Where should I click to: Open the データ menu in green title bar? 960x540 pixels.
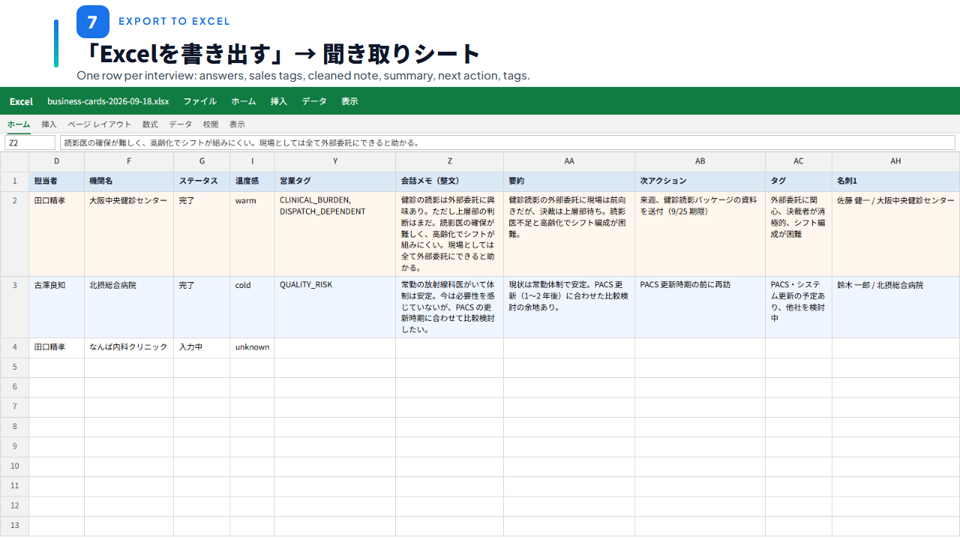tap(314, 102)
